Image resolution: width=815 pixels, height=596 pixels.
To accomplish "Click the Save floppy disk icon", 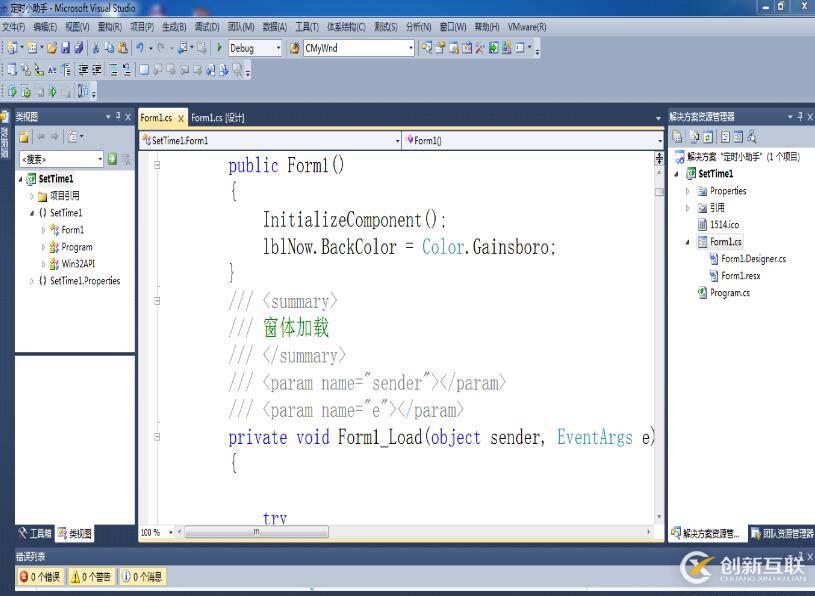I will 65,48.
